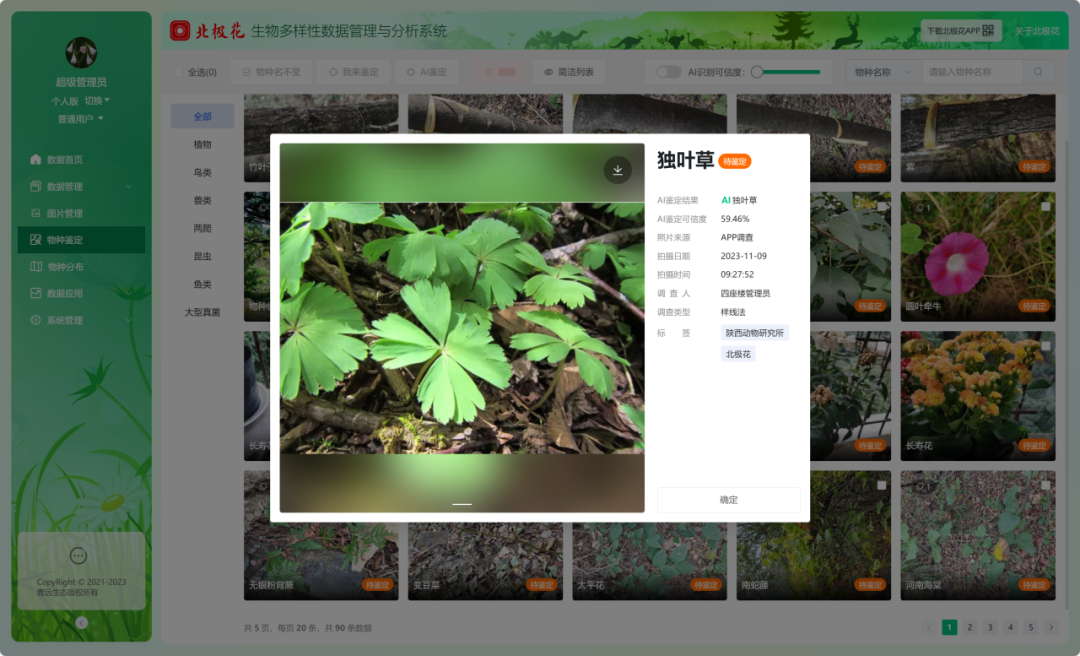Screen dimensions: 1080x656
Task: Select the 昆虫 category tab
Action: coord(202,256)
